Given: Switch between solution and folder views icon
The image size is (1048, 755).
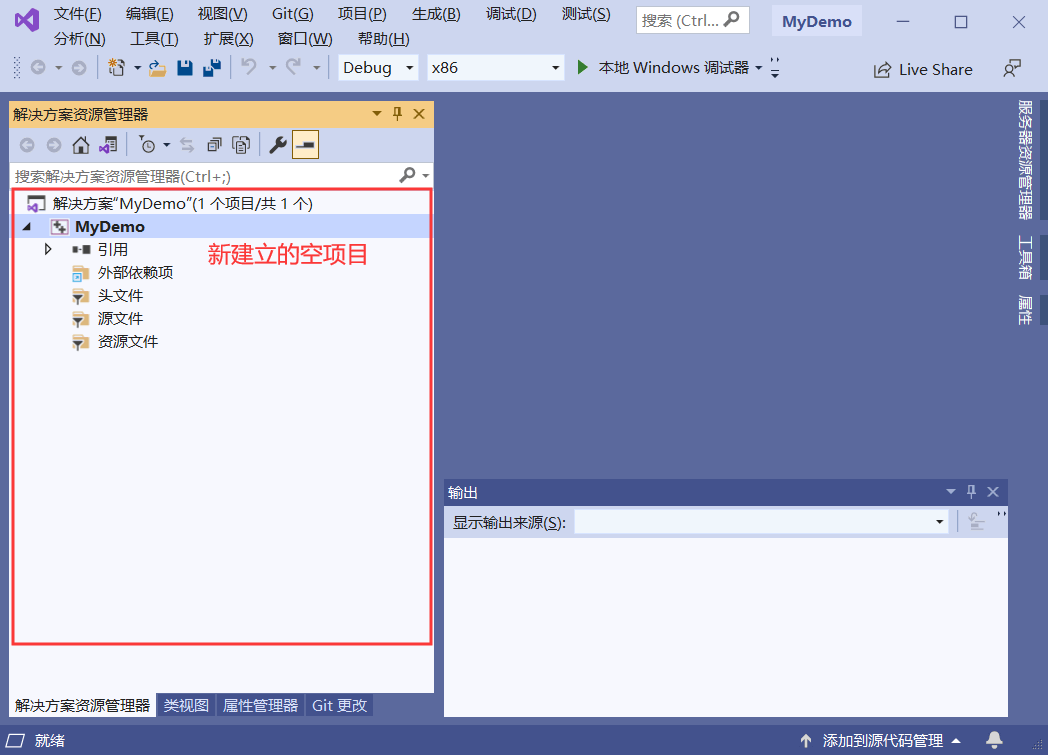Looking at the screenshot, I should (x=108, y=145).
